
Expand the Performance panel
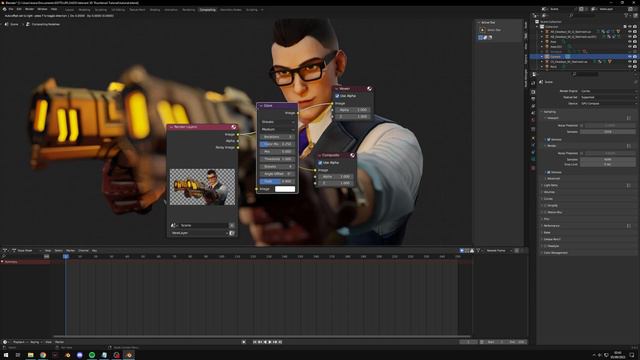point(551,226)
